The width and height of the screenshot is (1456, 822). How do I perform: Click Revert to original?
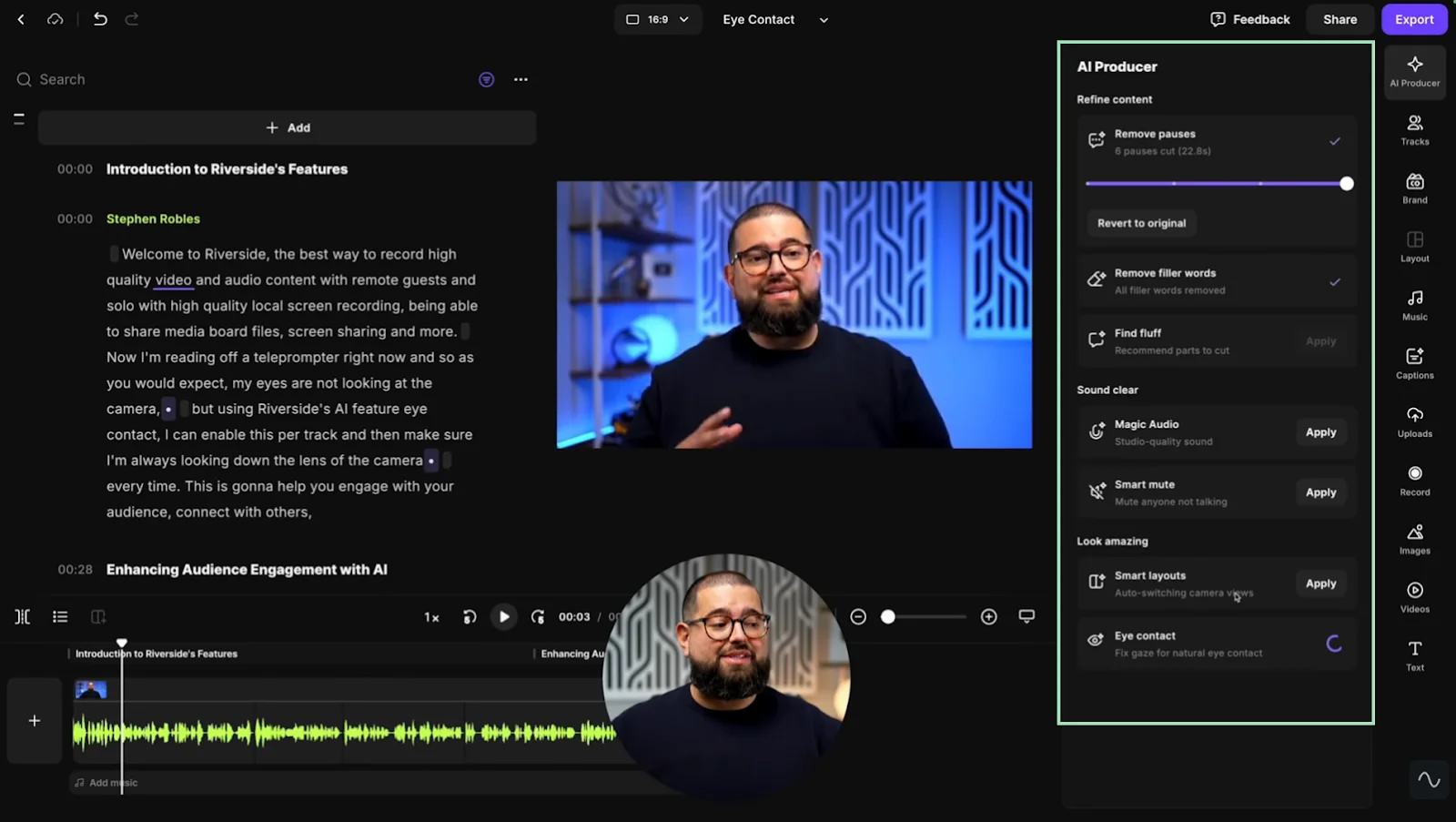pos(1140,223)
